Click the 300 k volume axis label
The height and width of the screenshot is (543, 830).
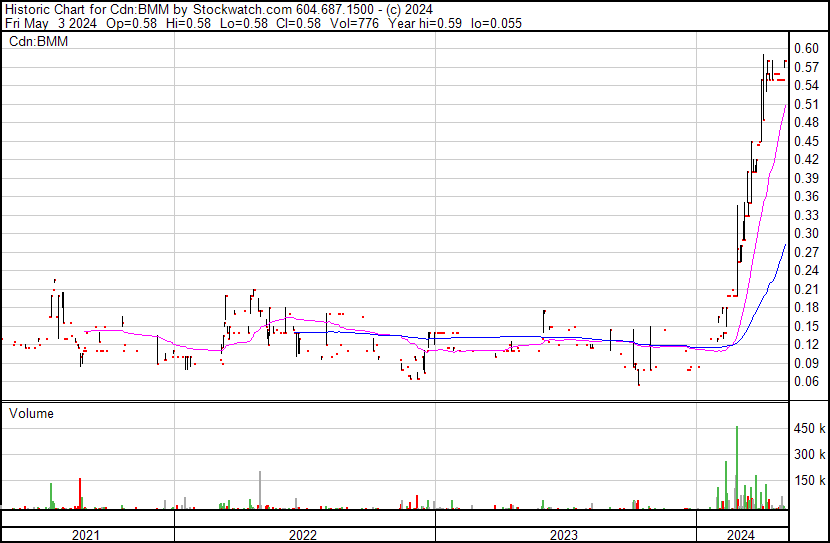(809, 455)
